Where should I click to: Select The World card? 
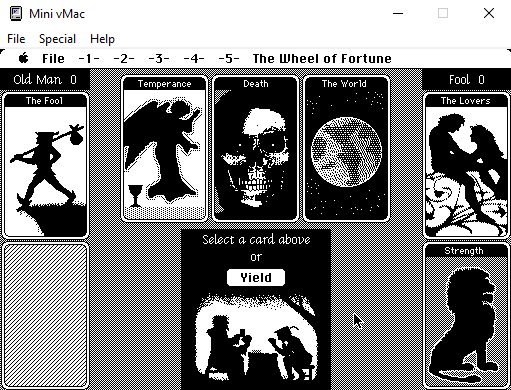click(x=346, y=149)
